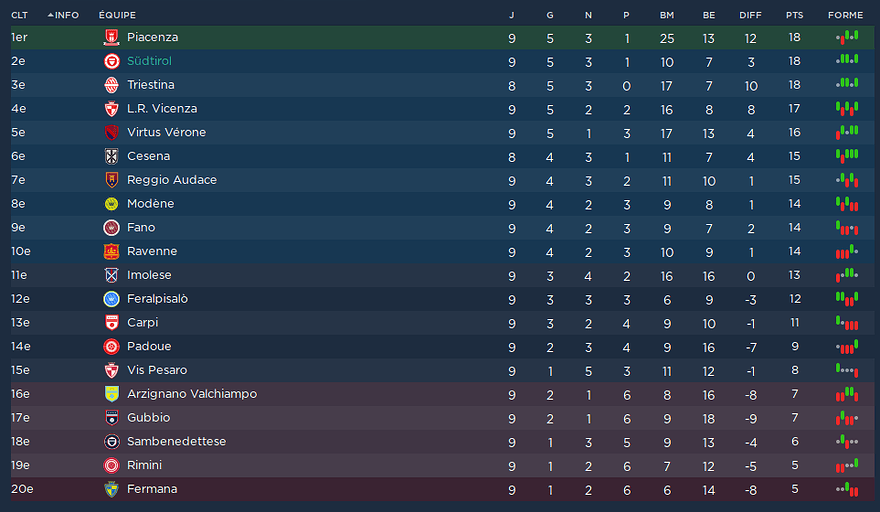Sort standings by PTS column header
Screen dimensions: 880x512
(x=795, y=15)
